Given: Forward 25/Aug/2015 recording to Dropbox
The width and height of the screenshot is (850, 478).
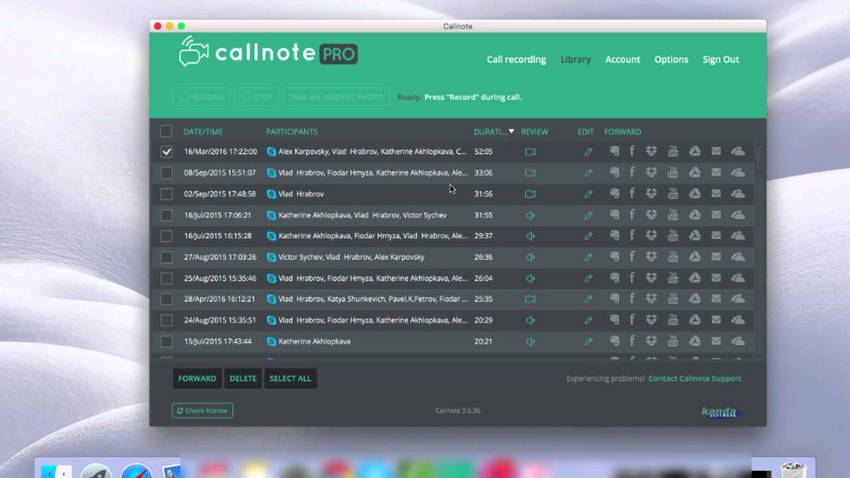Looking at the screenshot, I should pos(651,278).
